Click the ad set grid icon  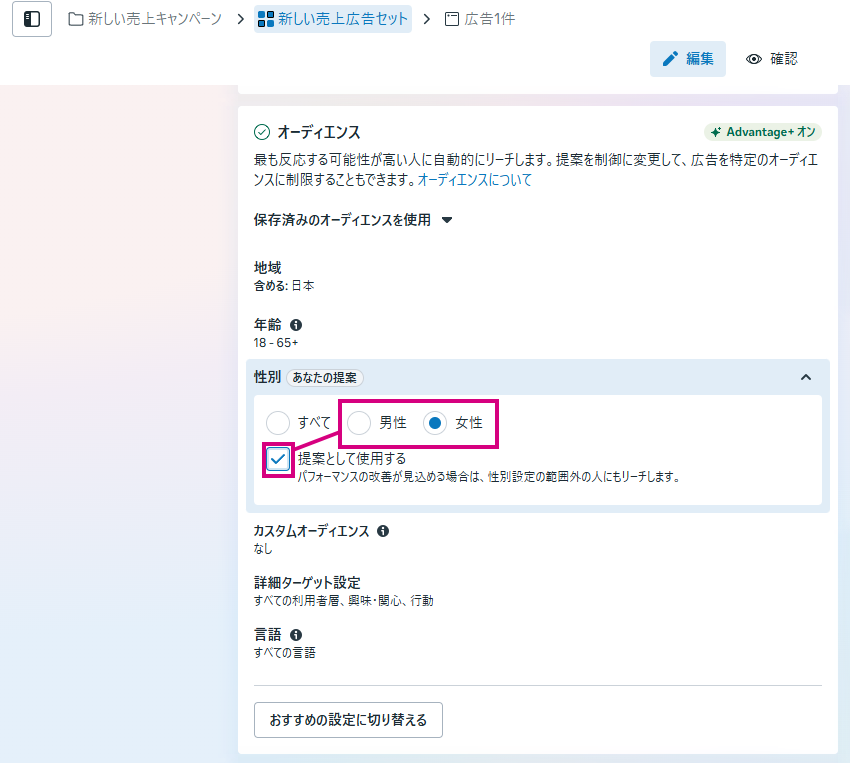point(266,19)
